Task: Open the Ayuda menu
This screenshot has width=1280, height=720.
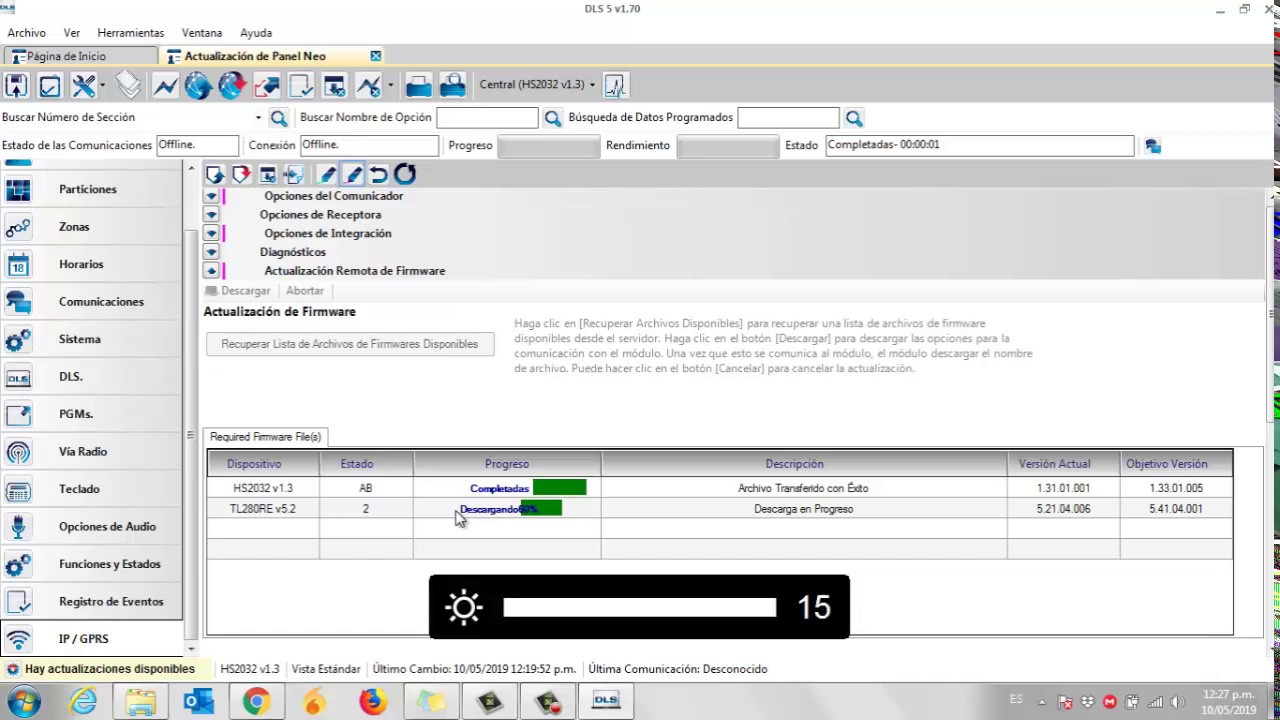Action: click(256, 33)
